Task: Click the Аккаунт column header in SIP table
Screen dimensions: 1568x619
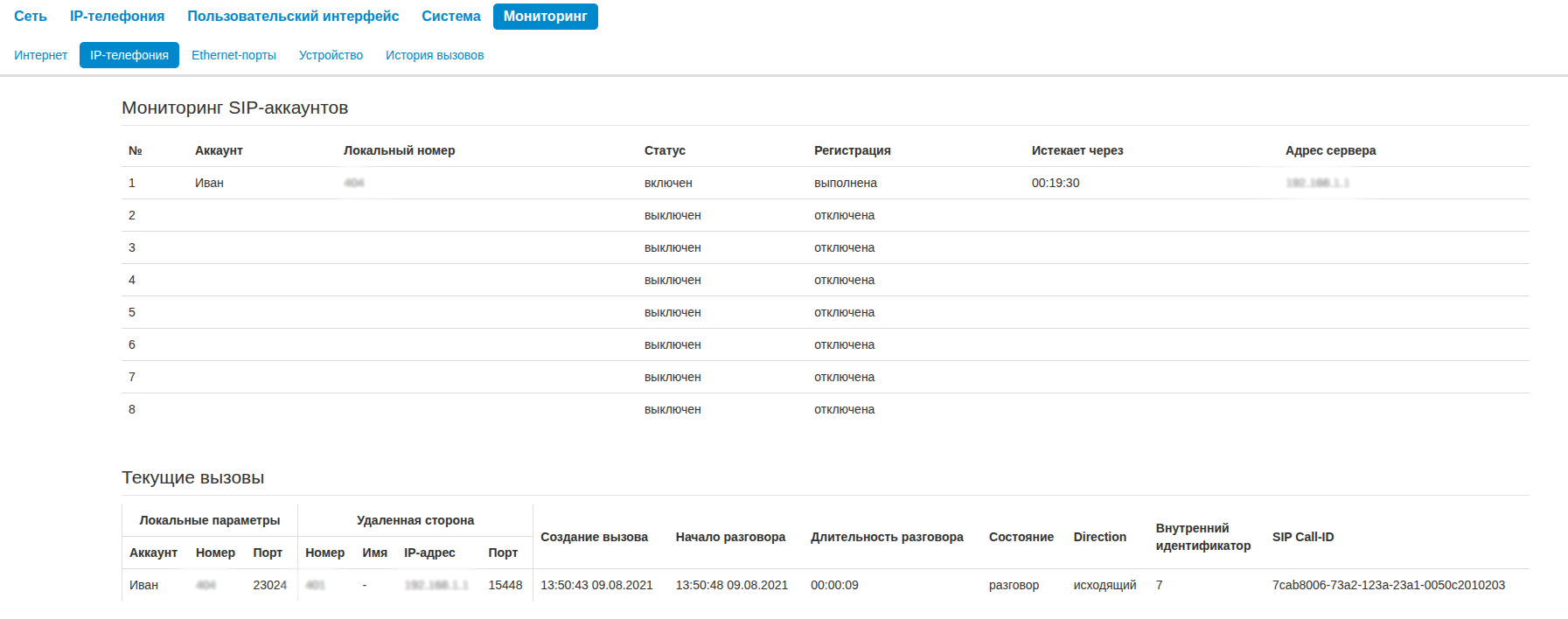Action: [219, 150]
